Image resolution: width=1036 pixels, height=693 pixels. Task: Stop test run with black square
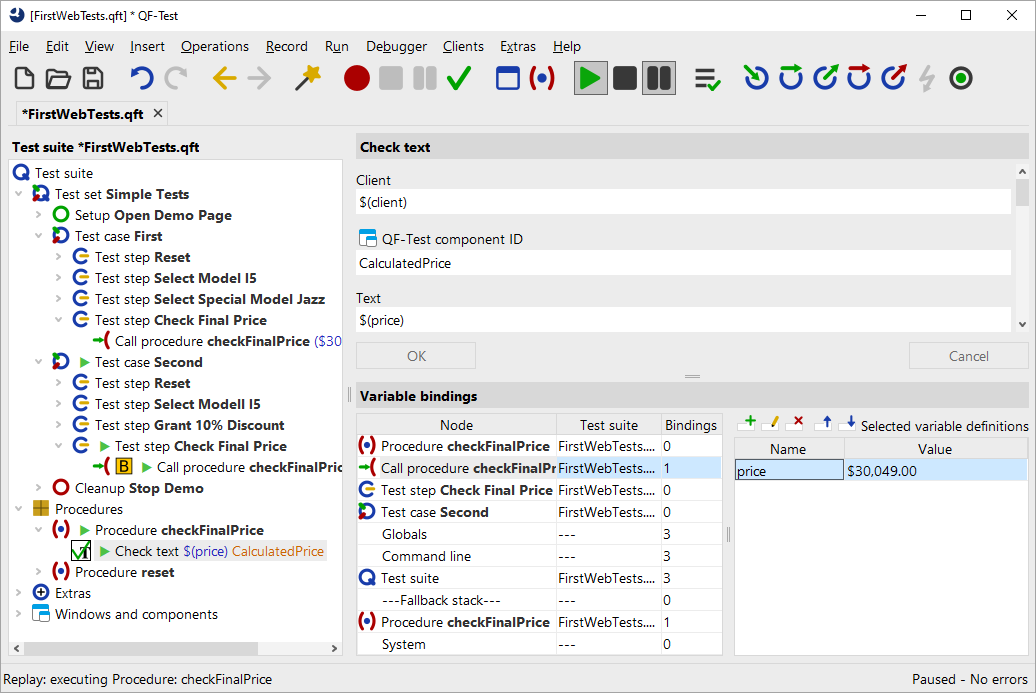point(624,78)
